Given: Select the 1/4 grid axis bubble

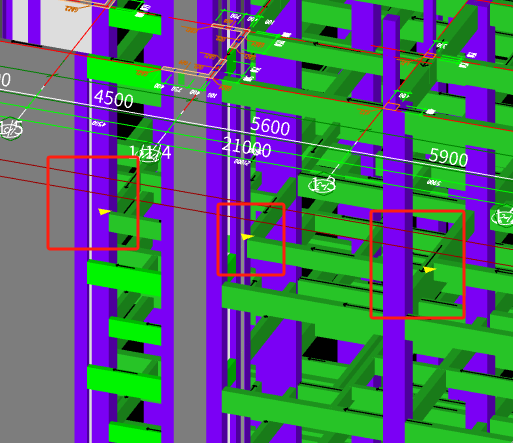Looking at the screenshot, I should point(150,154).
